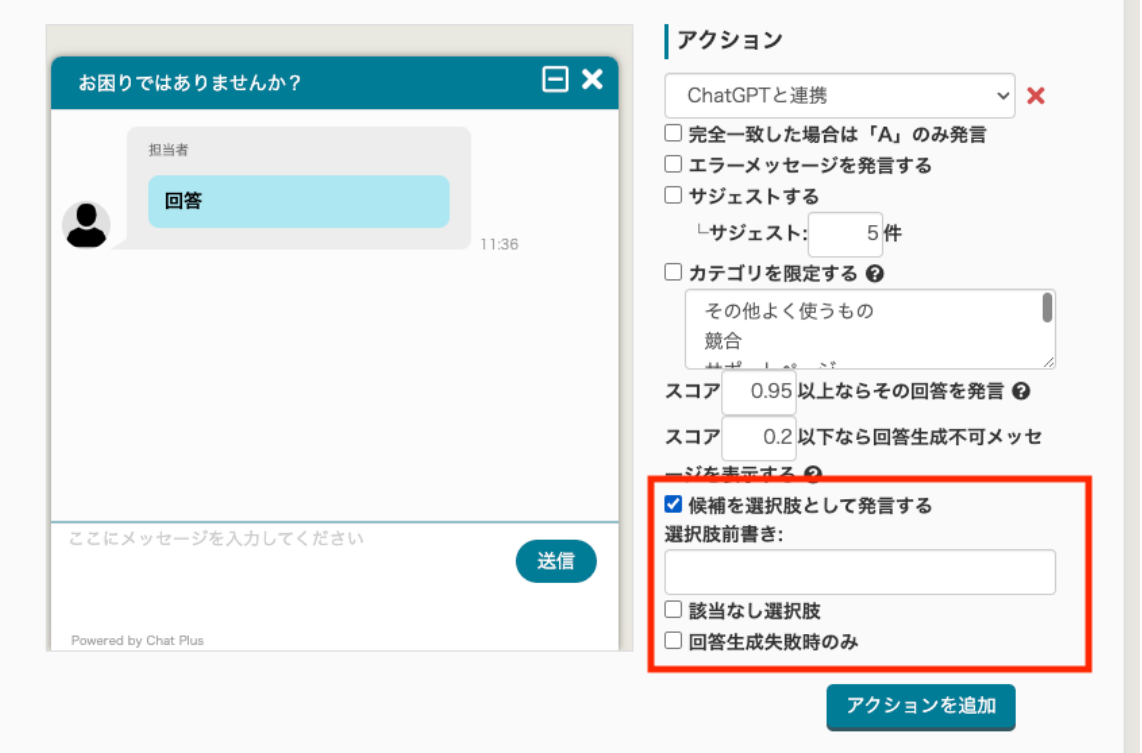Enable the 該当なし選択肢 checkbox
The image size is (1142, 753).
point(673,609)
